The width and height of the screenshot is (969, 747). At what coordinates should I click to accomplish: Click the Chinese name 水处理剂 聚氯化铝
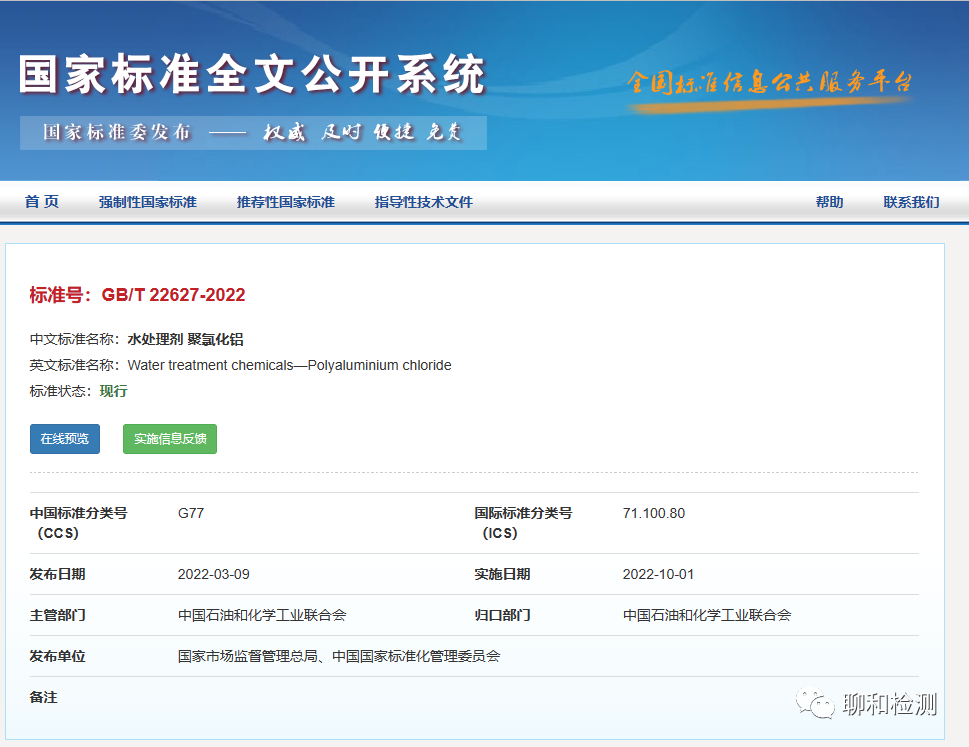coord(185,340)
